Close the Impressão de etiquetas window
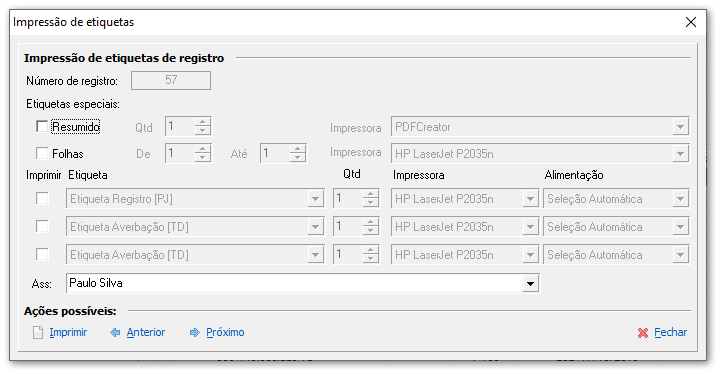The image size is (720, 374). (x=691, y=22)
